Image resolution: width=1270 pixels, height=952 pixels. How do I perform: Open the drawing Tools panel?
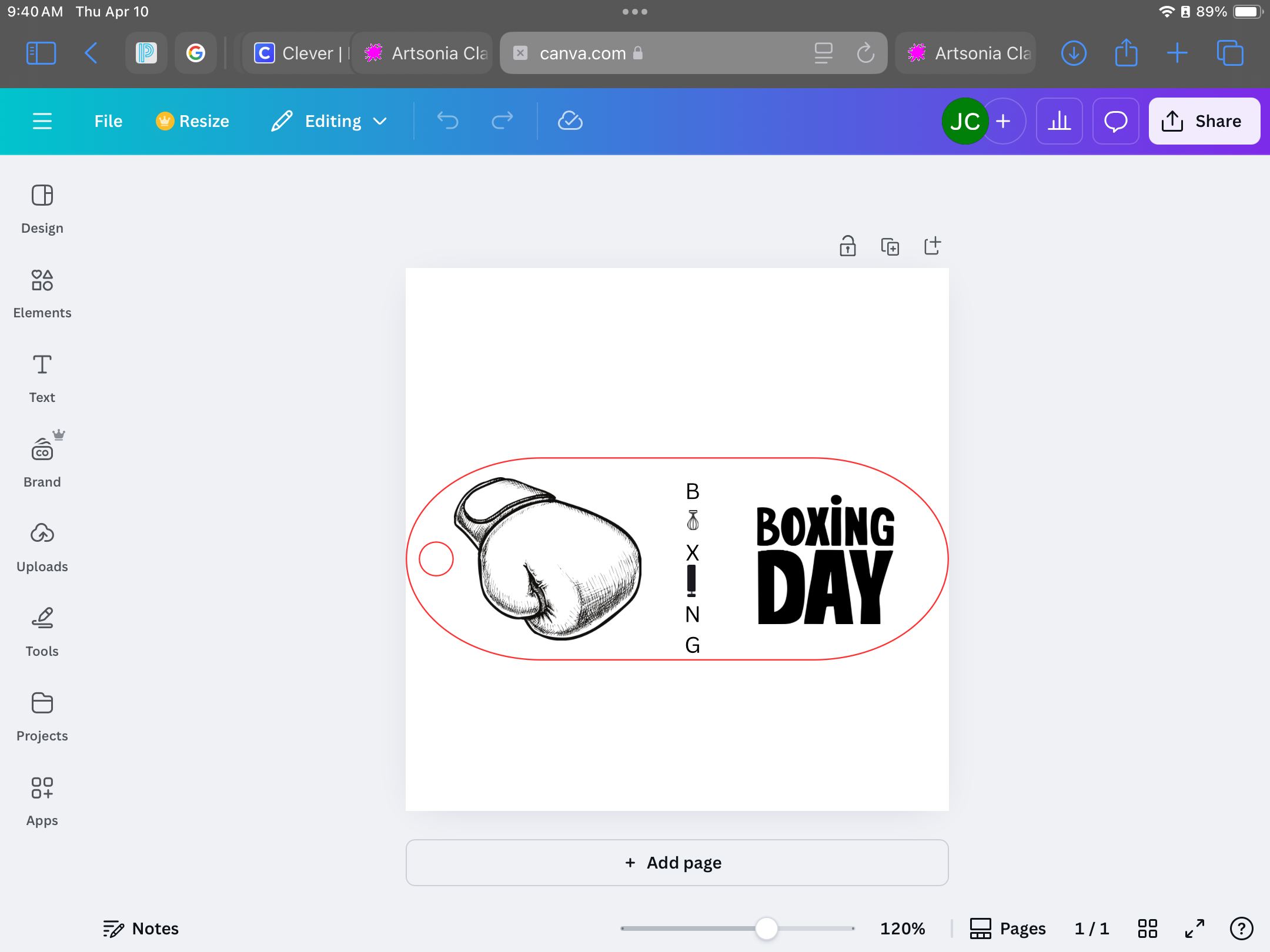42,631
